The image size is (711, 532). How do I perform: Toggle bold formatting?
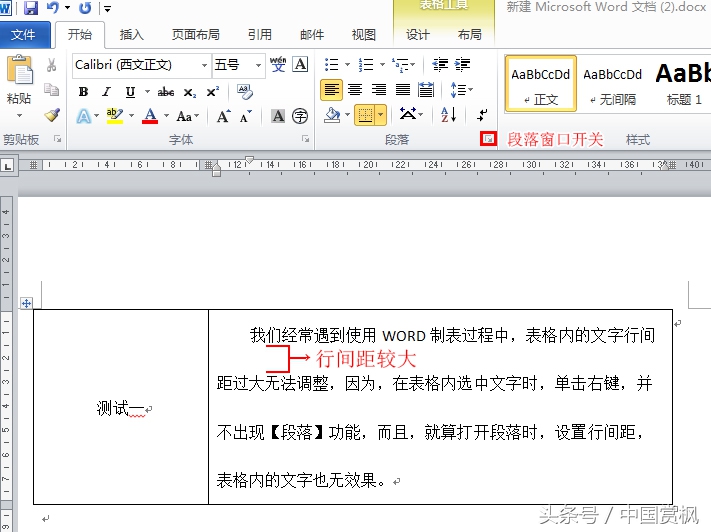pyautogui.click(x=83, y=92)
